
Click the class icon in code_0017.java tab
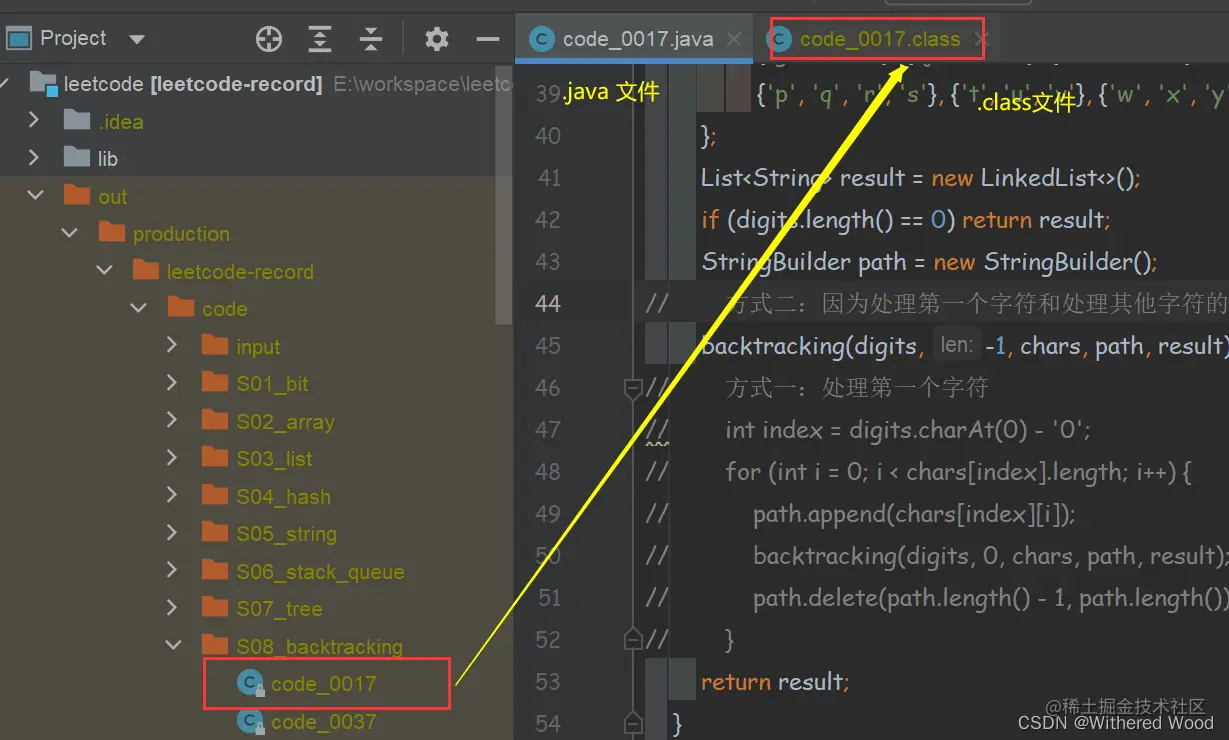tap(542, 39)
